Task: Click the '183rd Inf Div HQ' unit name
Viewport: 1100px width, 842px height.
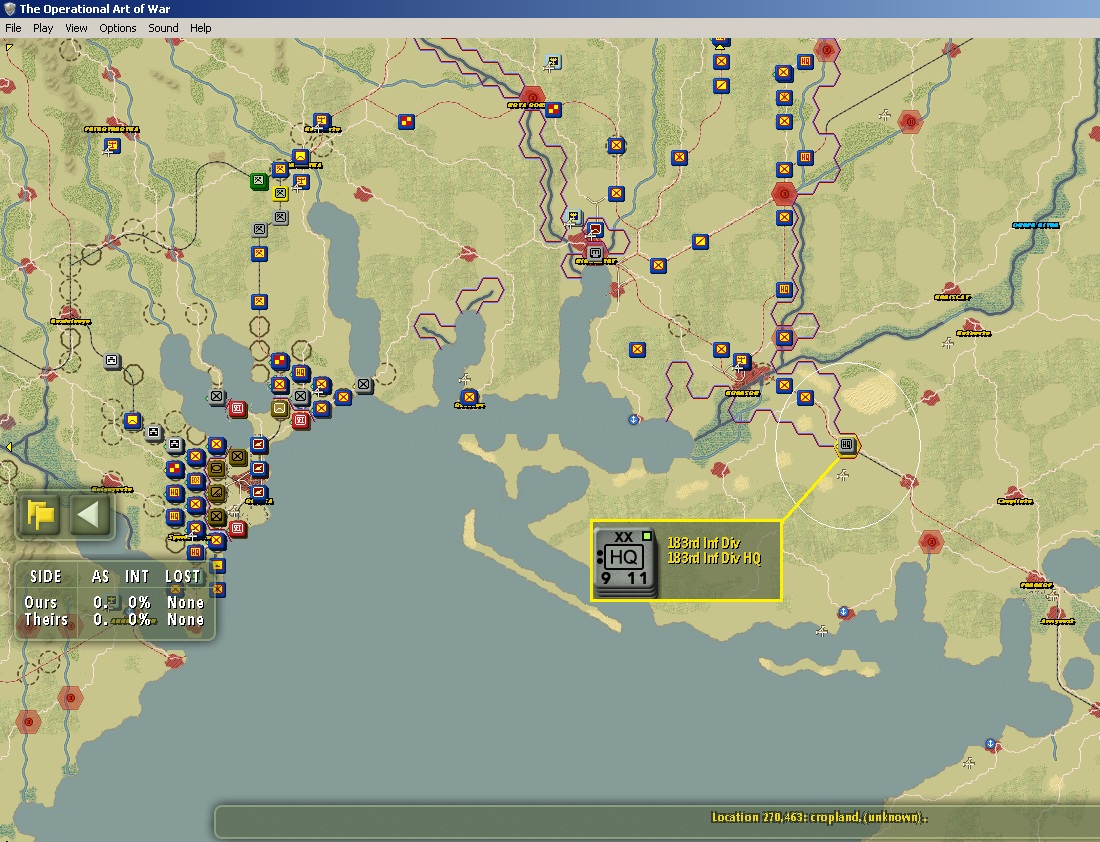Action: pos(714,558)
